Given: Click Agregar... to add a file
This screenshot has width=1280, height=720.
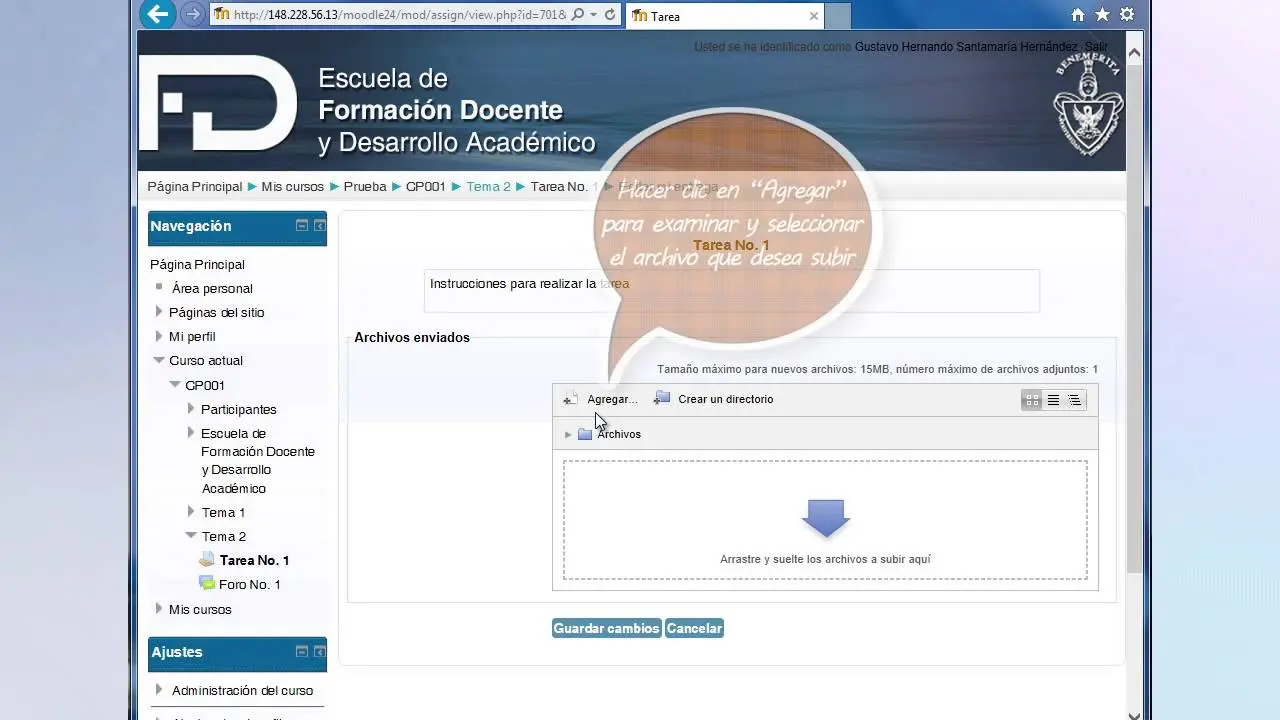Looking at the screenshot, I should coord(612,399).
